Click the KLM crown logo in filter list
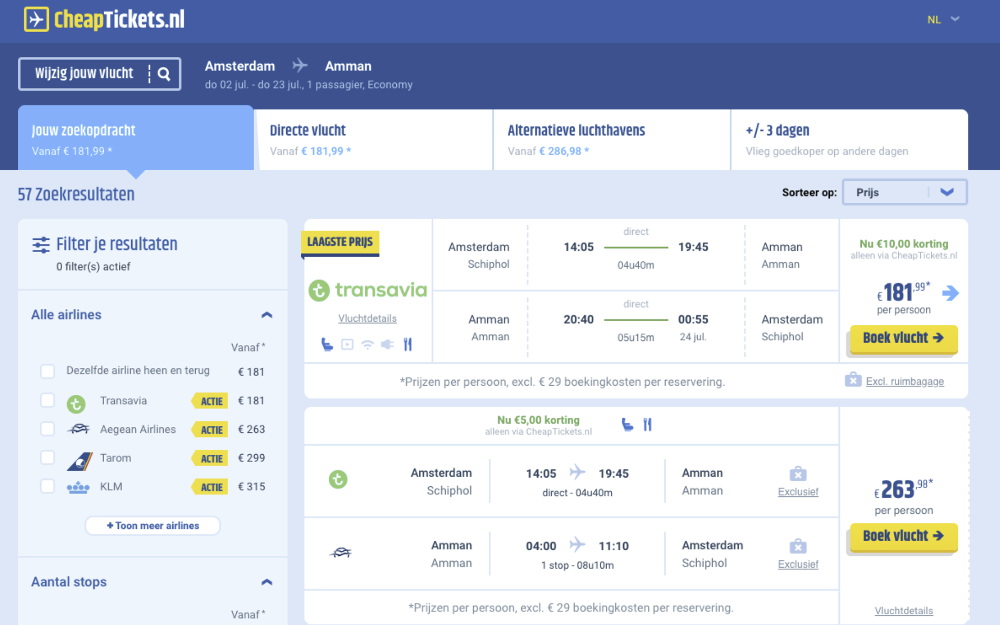The width and height of the screenshot is (1000, 625). 78,488
